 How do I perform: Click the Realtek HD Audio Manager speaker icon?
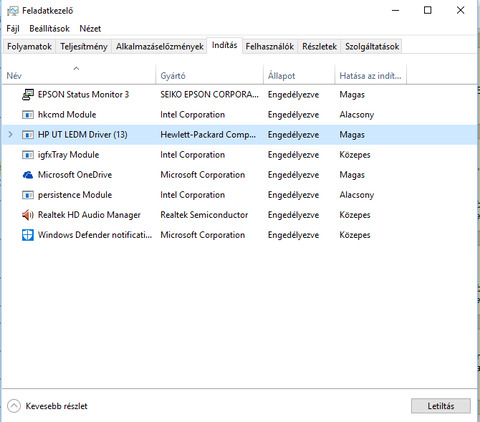pos(28,215)
